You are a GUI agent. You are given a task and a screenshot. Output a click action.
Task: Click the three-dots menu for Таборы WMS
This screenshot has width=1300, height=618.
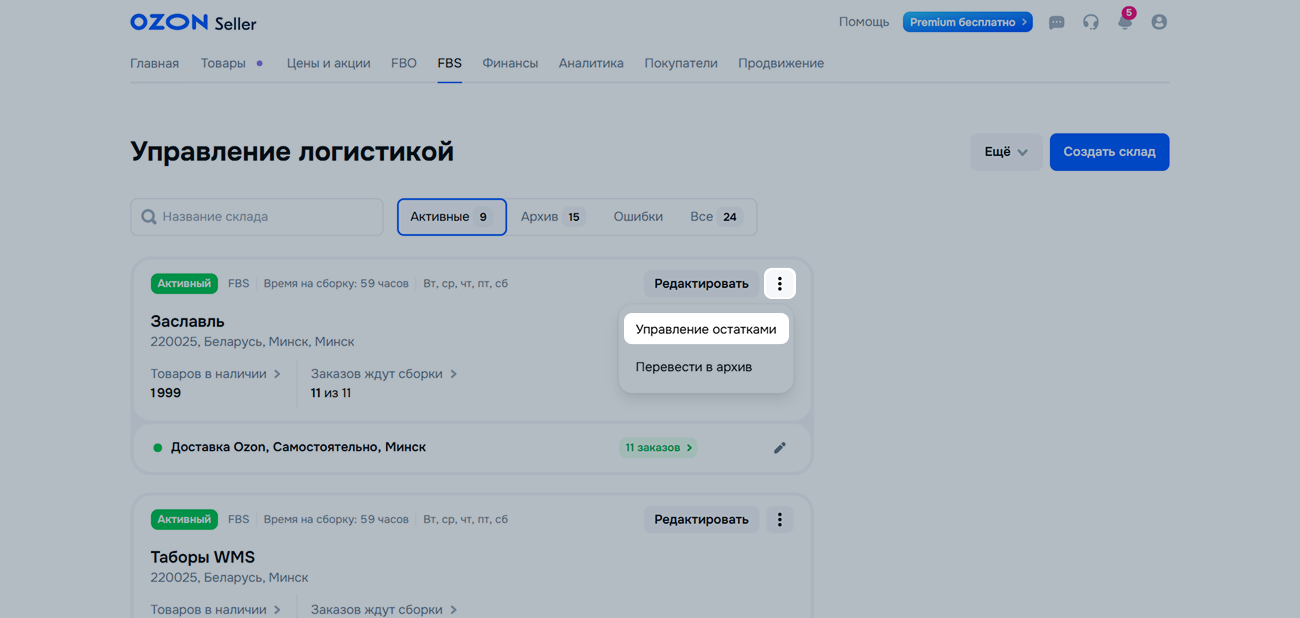(779, 520)
